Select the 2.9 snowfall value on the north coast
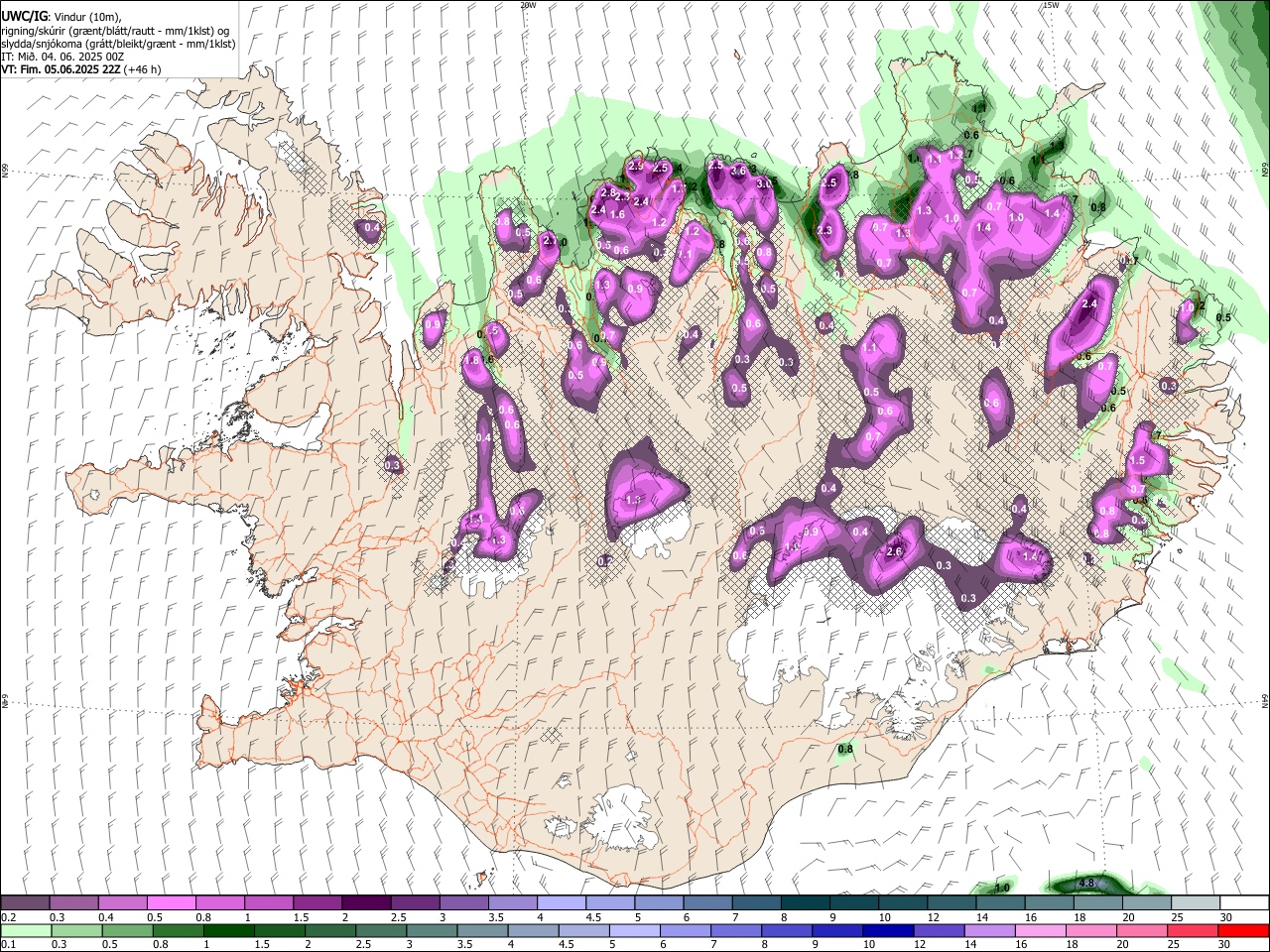Viewport: 1270px width, 952px height. [x=636, y=166]
